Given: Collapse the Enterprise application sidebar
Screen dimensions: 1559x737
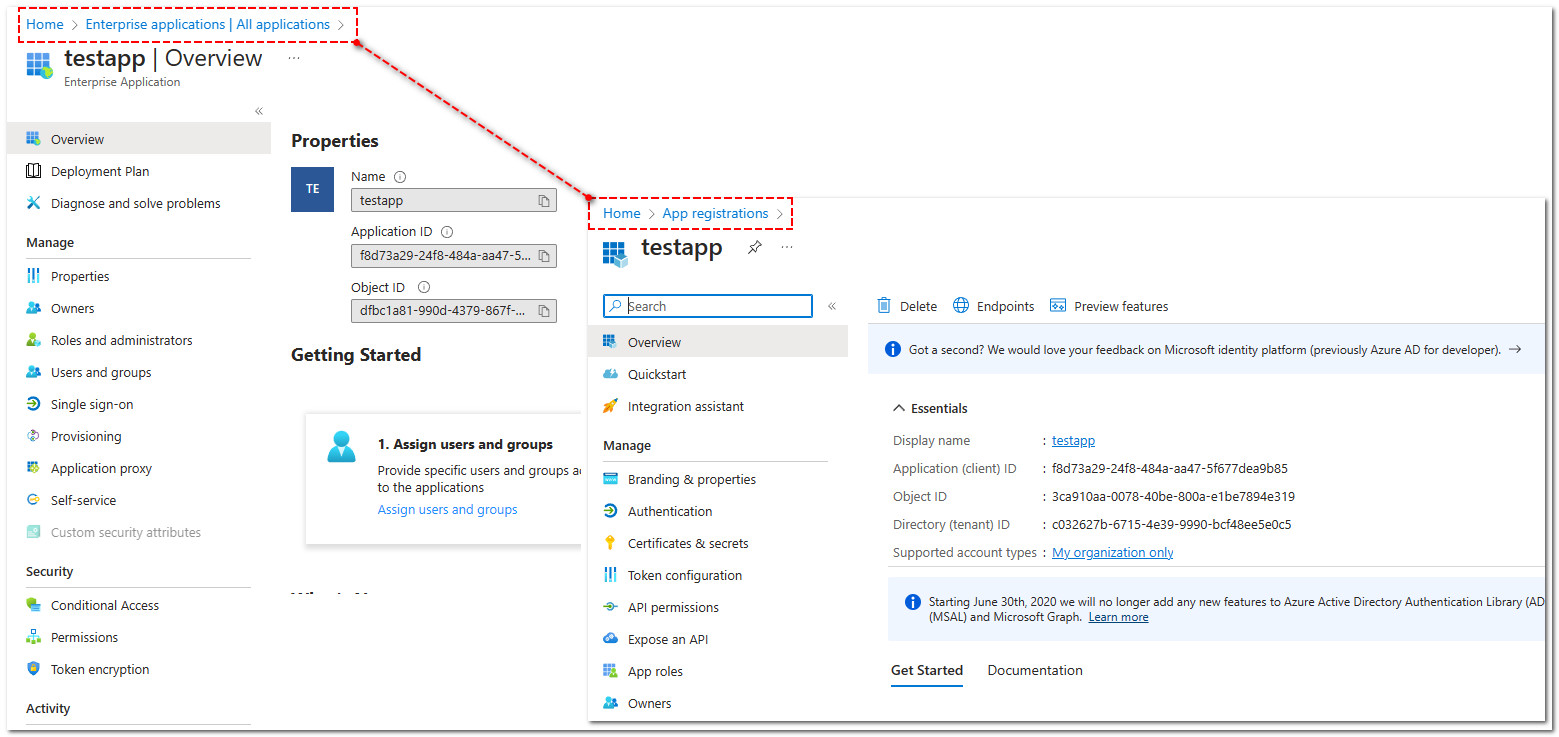Looking at the screenshot, I should (259, 111).
